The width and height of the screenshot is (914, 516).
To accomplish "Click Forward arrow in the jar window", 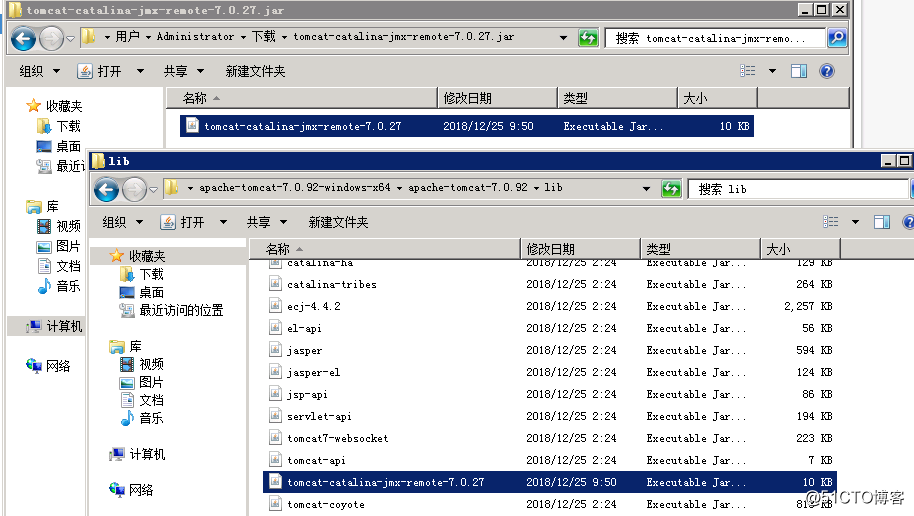I will click(51, 39).
